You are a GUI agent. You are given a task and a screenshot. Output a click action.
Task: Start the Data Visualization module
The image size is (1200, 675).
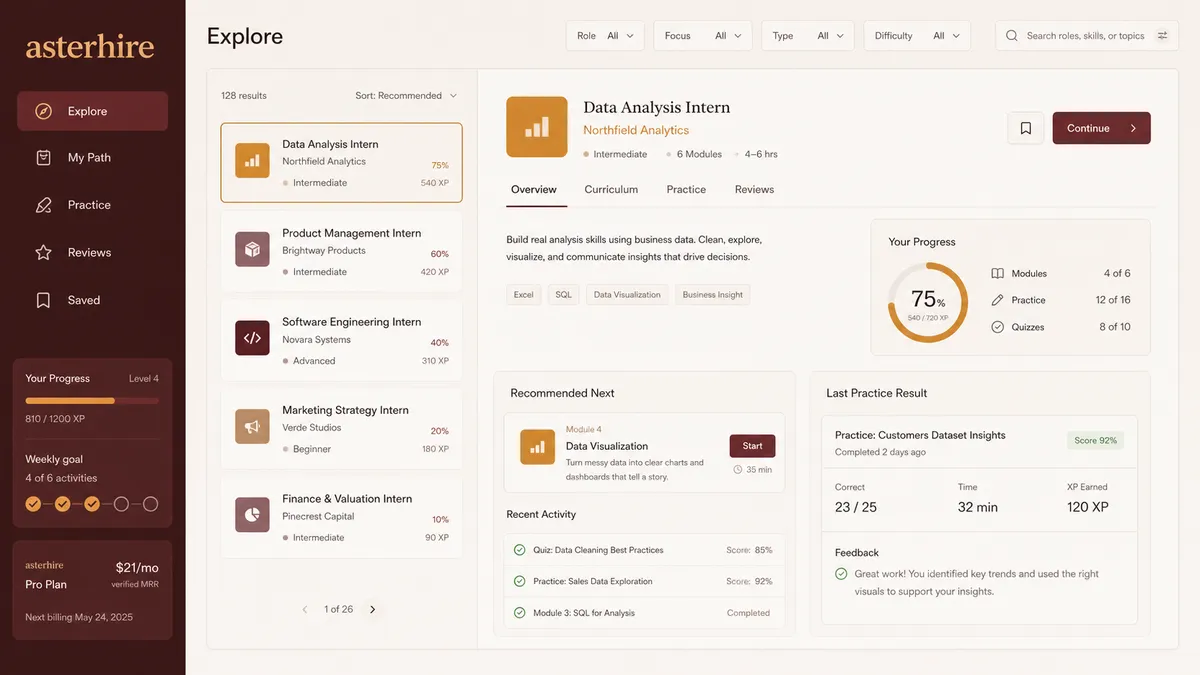pos(752,446)
